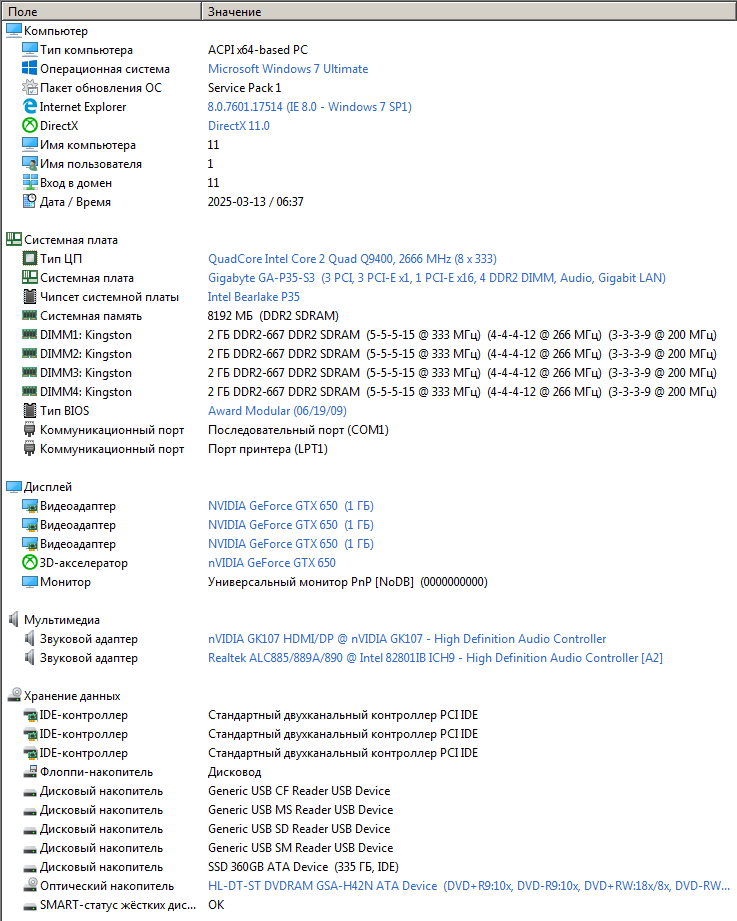Click the DirectX Xbox-style icon
Viewport: 737px width, 921px height.
coord(29,125)
